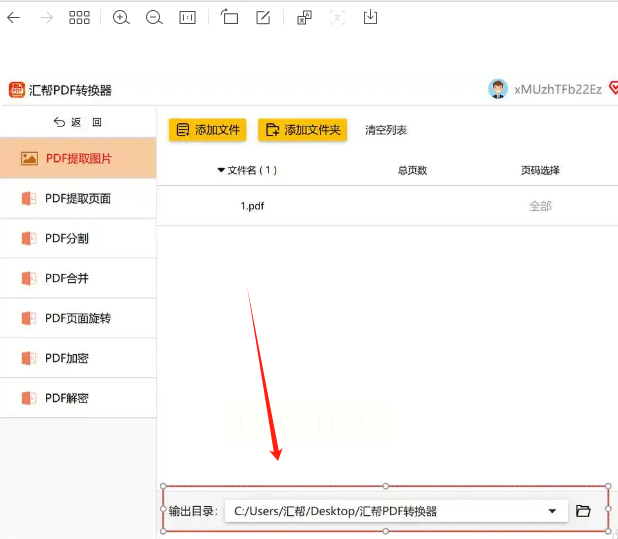618x539 pixels.
Task: Zoom in with the magnifier plus icon
Action: [121, 18]
